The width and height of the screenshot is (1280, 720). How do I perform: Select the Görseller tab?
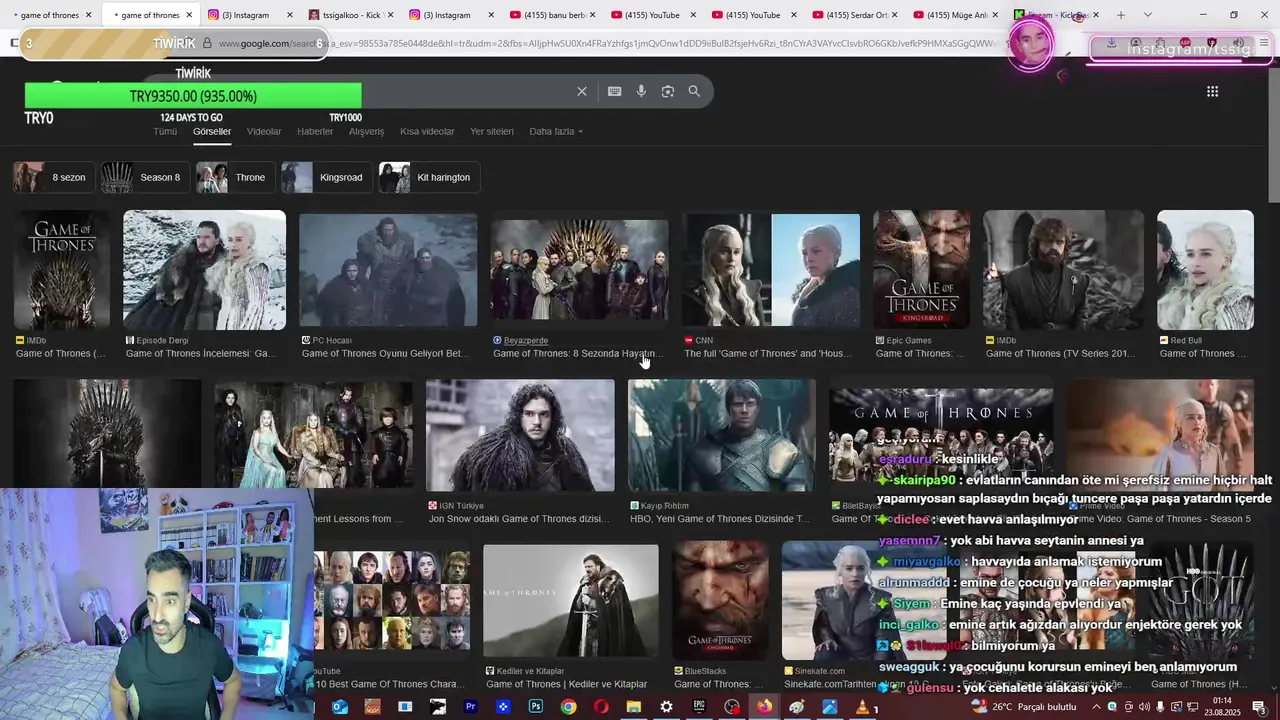point(212,132)
